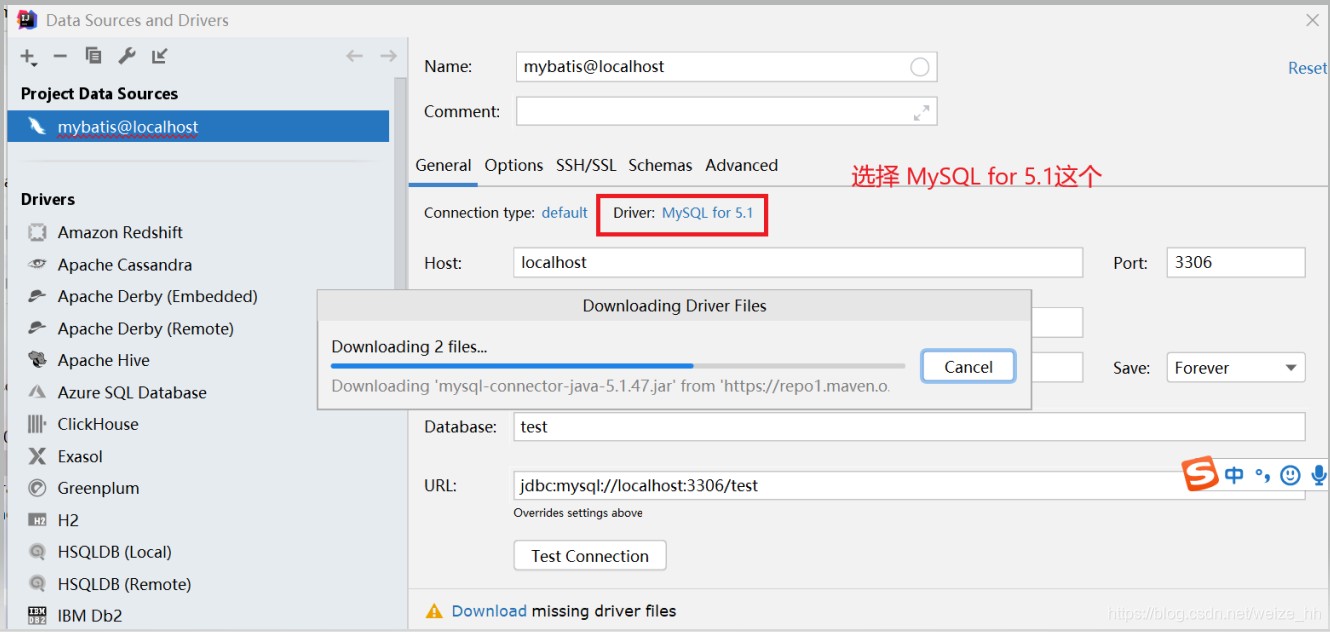1330x632 pixels.
Task: Close the Data Sources and Drivers dialog
Action: click(x=1312, y=19)
